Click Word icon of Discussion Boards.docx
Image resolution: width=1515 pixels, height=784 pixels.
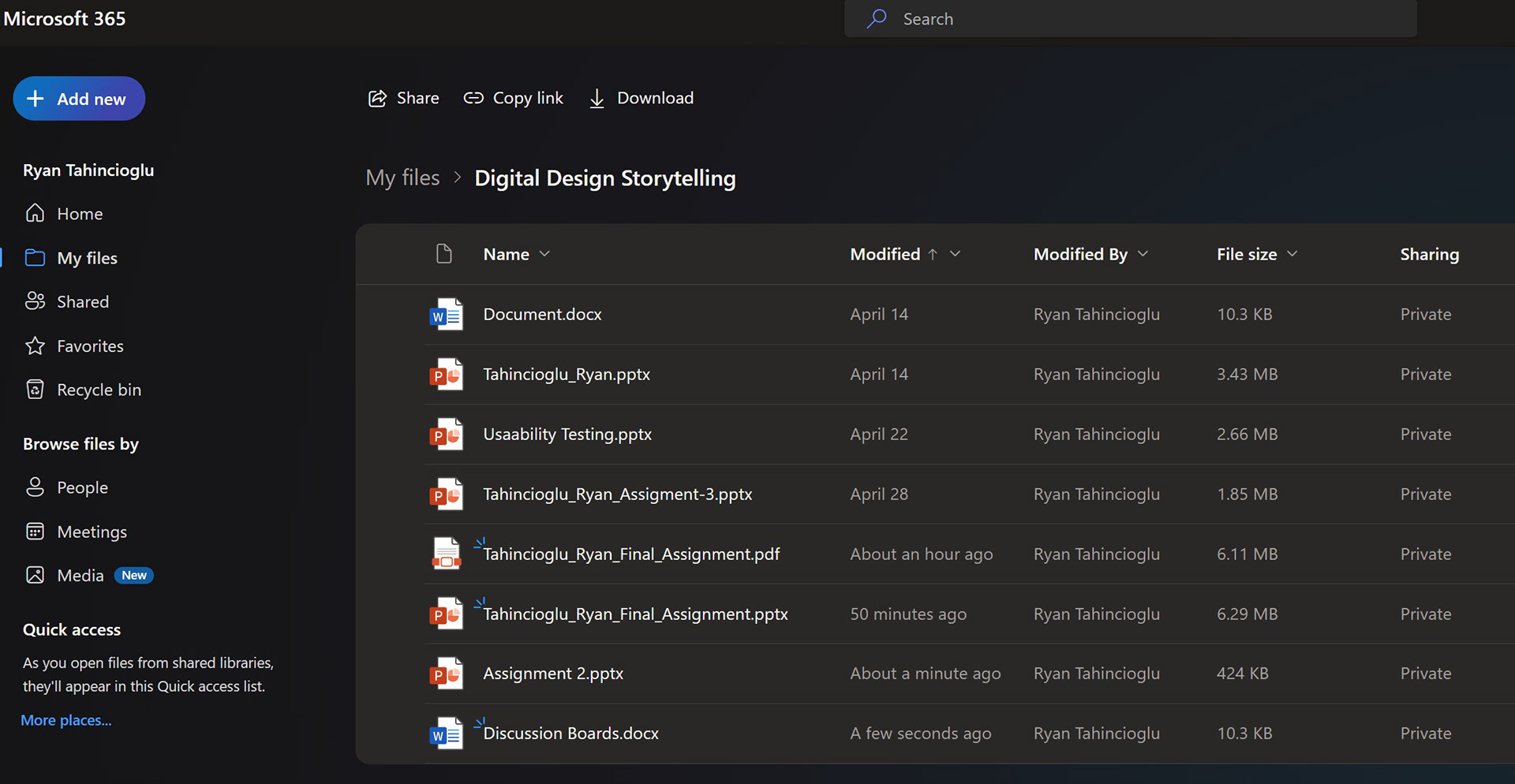(446, 734)
